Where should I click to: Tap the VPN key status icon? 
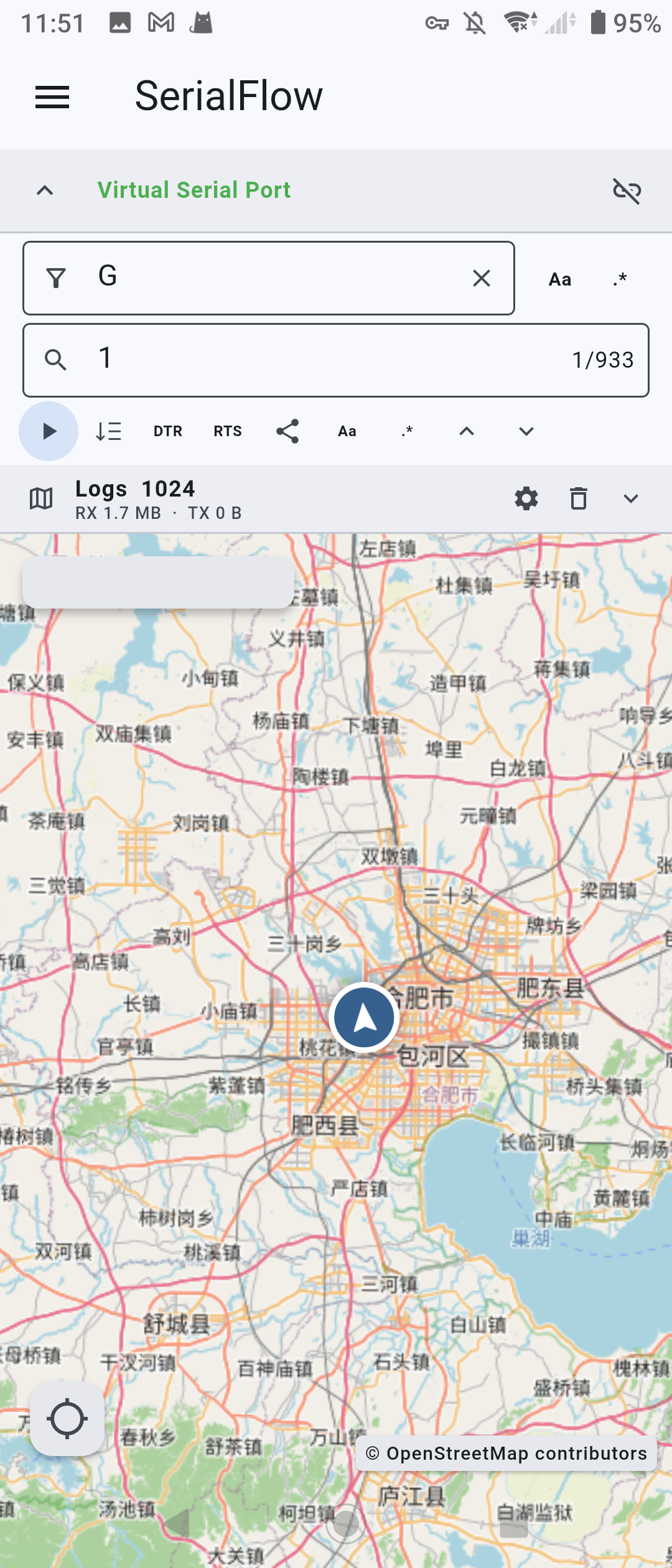(x=437, y=24)
